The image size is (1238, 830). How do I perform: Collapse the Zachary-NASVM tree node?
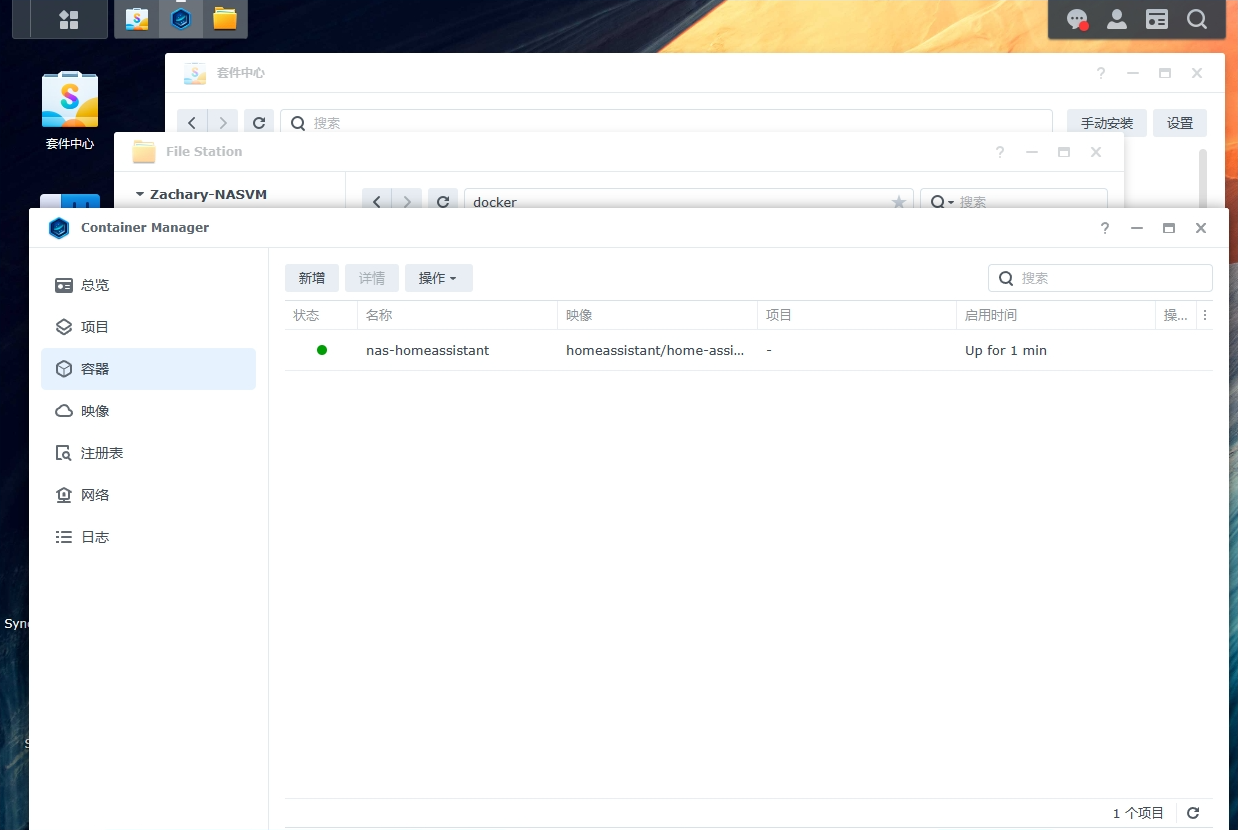coord(140,195)
